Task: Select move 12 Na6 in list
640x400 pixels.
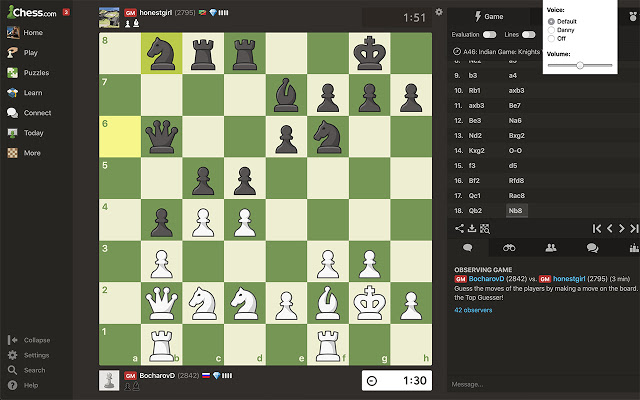Action: [x=515, y=120]
